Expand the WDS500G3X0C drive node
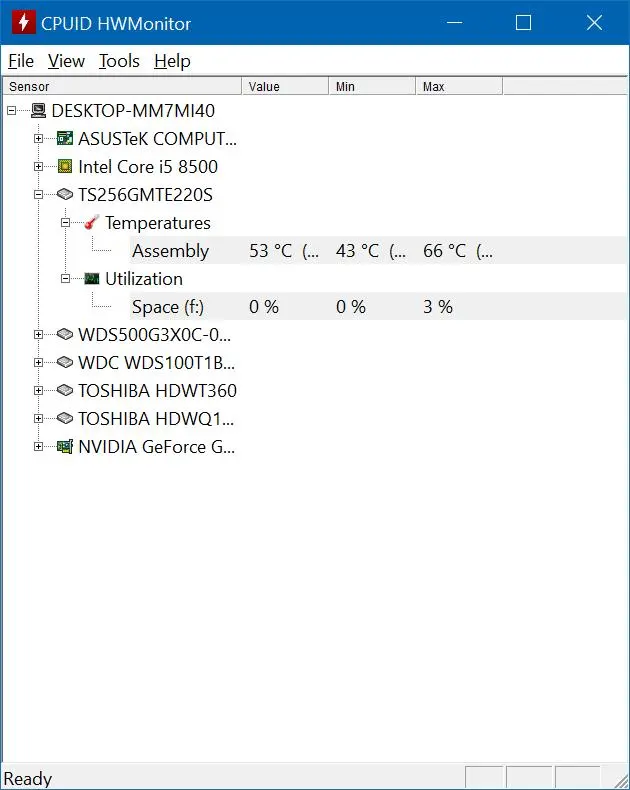 click(x=38, y=335)
